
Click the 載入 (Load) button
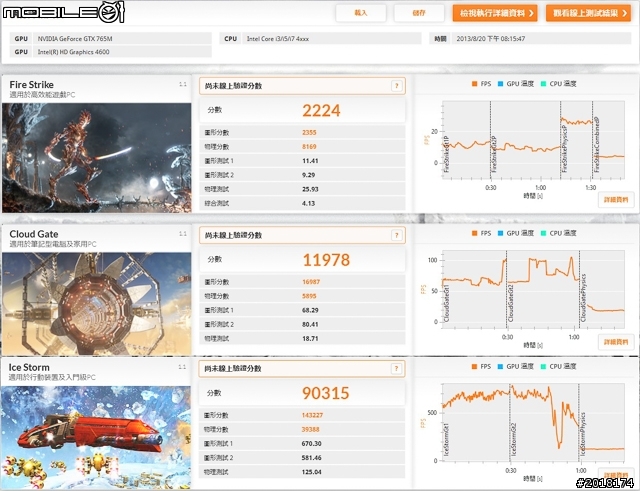tap(361, 13)
